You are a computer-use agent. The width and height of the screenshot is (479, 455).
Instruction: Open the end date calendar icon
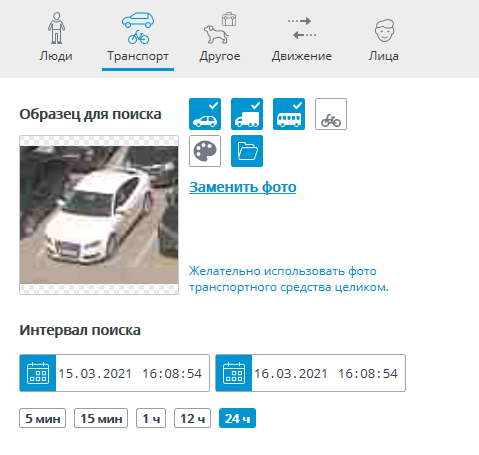point(234,373)
